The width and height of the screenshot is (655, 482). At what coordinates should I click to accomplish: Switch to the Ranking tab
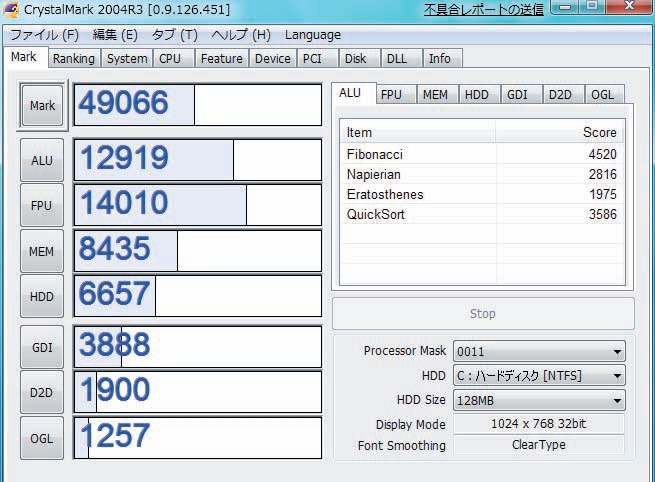(x=74, y=58)
